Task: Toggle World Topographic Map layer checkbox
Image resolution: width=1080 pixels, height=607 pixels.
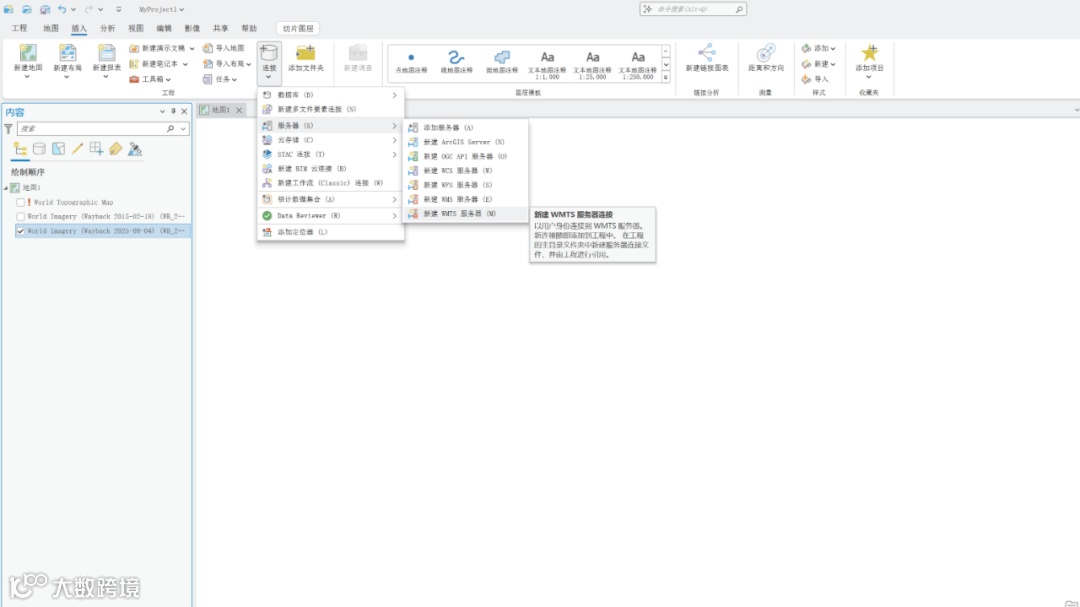Action: (21, 202)
